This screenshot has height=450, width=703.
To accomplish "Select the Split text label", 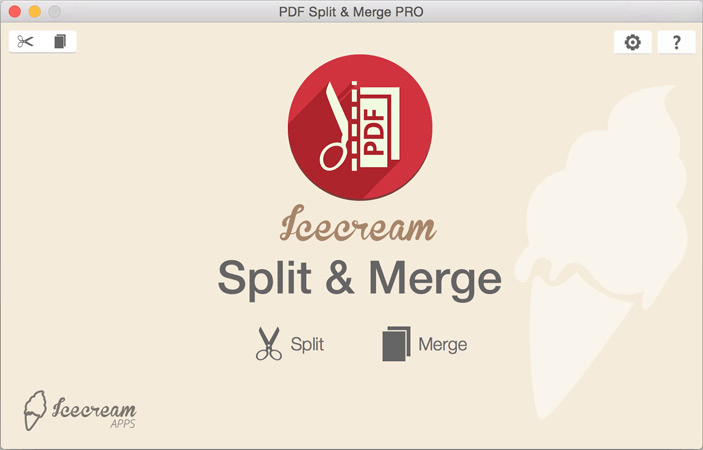I will [306, 345].
